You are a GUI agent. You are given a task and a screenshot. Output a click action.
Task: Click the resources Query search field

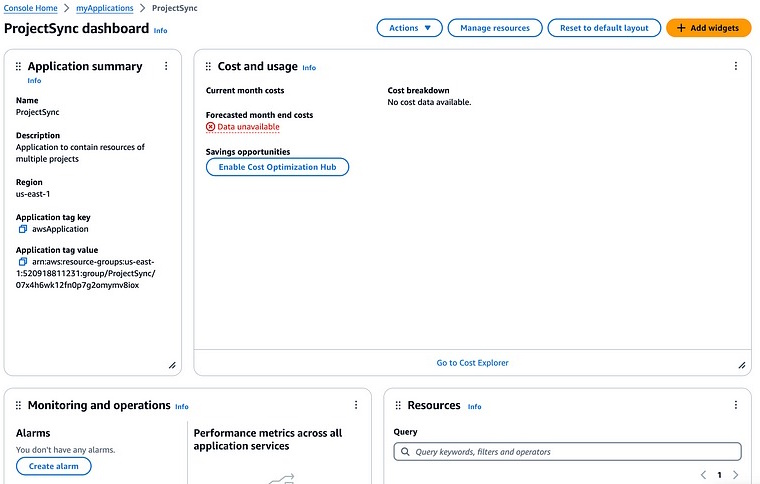(567, 452)
